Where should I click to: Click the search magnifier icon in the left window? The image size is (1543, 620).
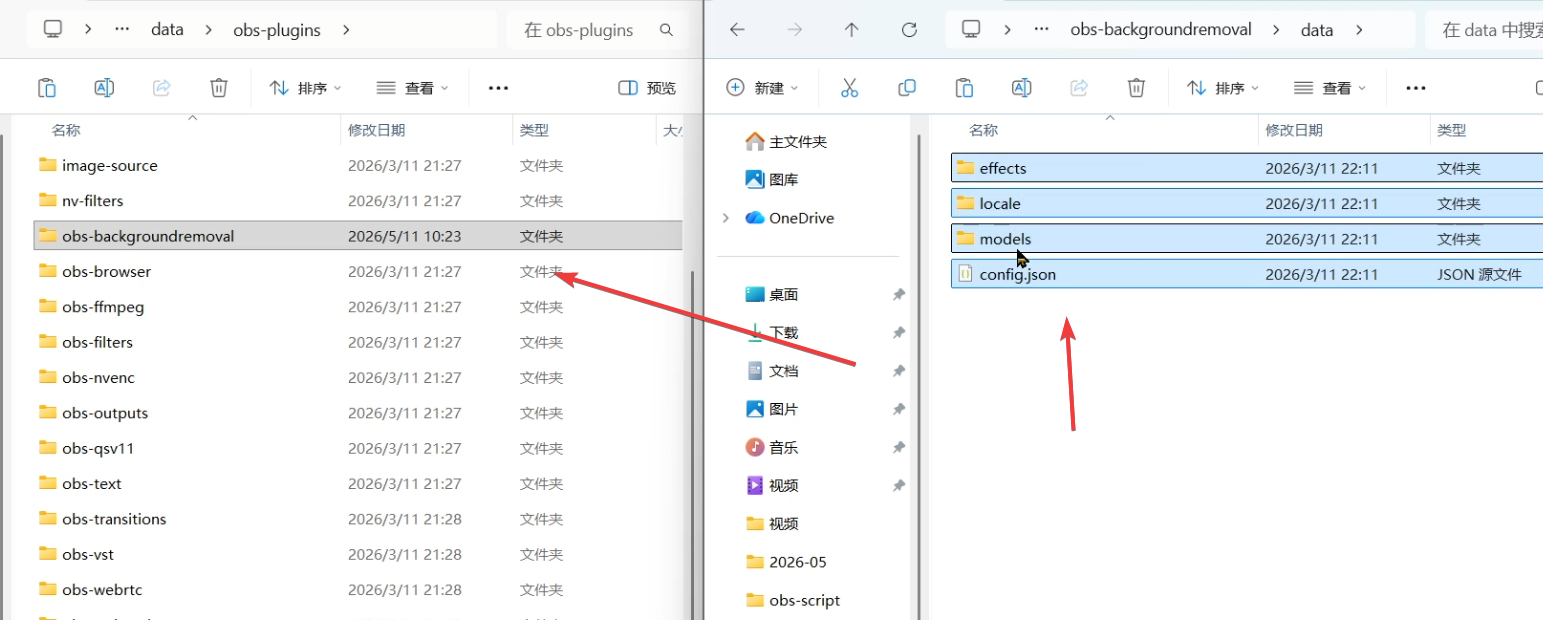(x=666, y=30)
